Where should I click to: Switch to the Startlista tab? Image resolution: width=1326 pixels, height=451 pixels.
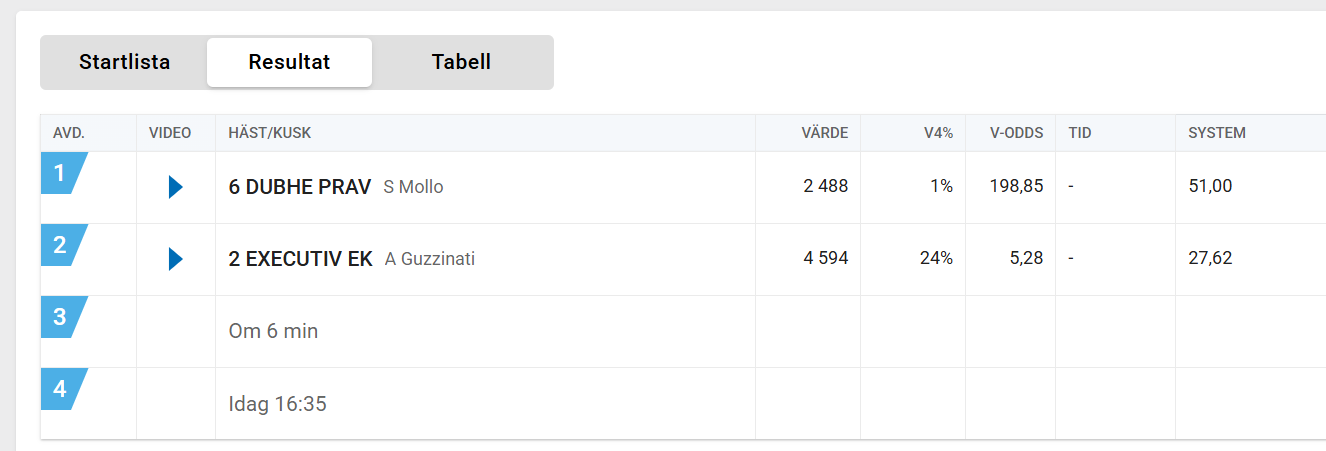(125, 62)
